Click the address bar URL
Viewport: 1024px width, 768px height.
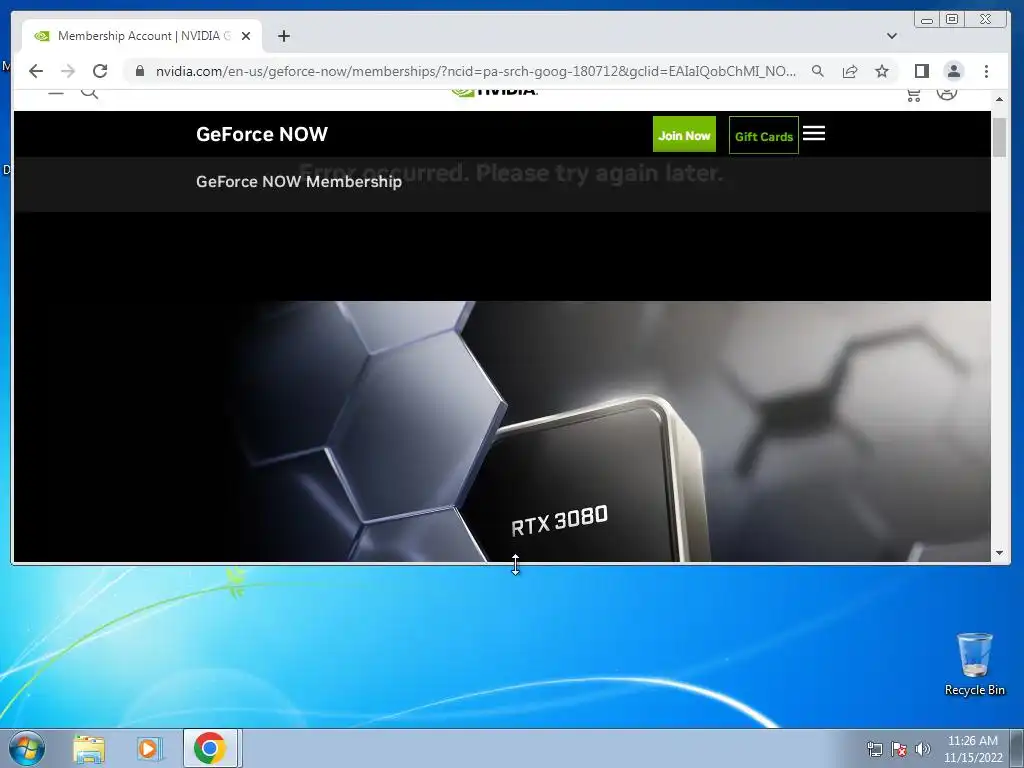(x=475, y=71)
